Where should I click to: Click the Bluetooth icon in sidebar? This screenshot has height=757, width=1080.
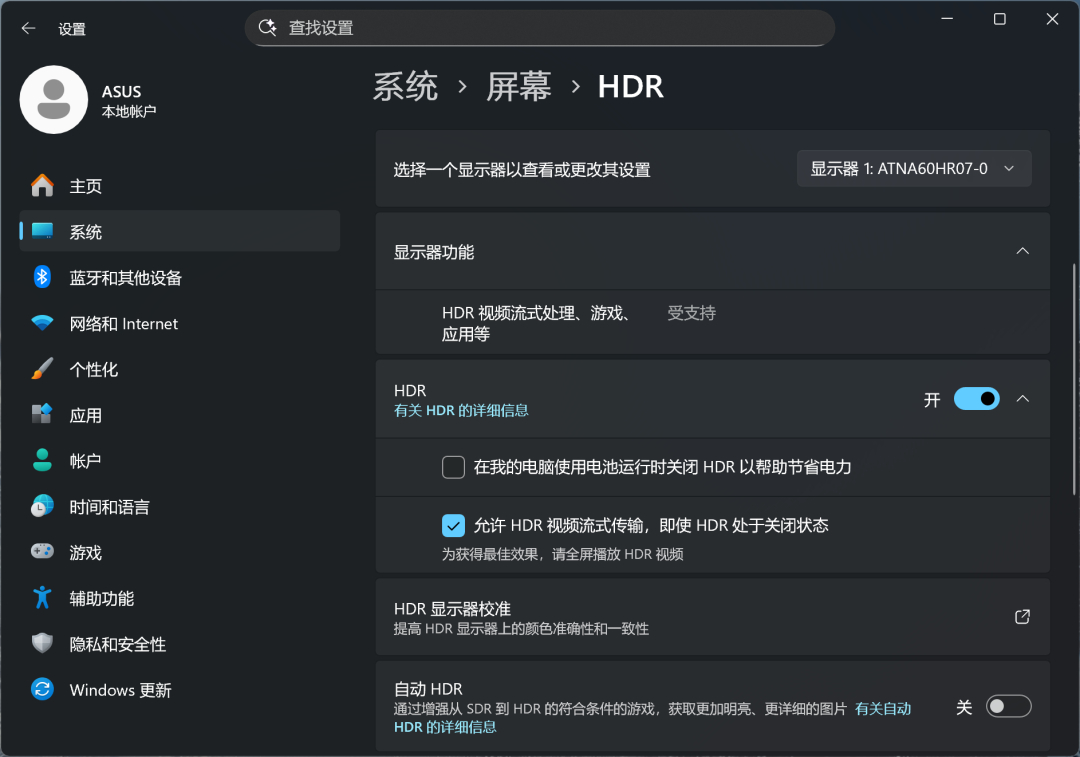pyautogui.click(x=42, y=277)
